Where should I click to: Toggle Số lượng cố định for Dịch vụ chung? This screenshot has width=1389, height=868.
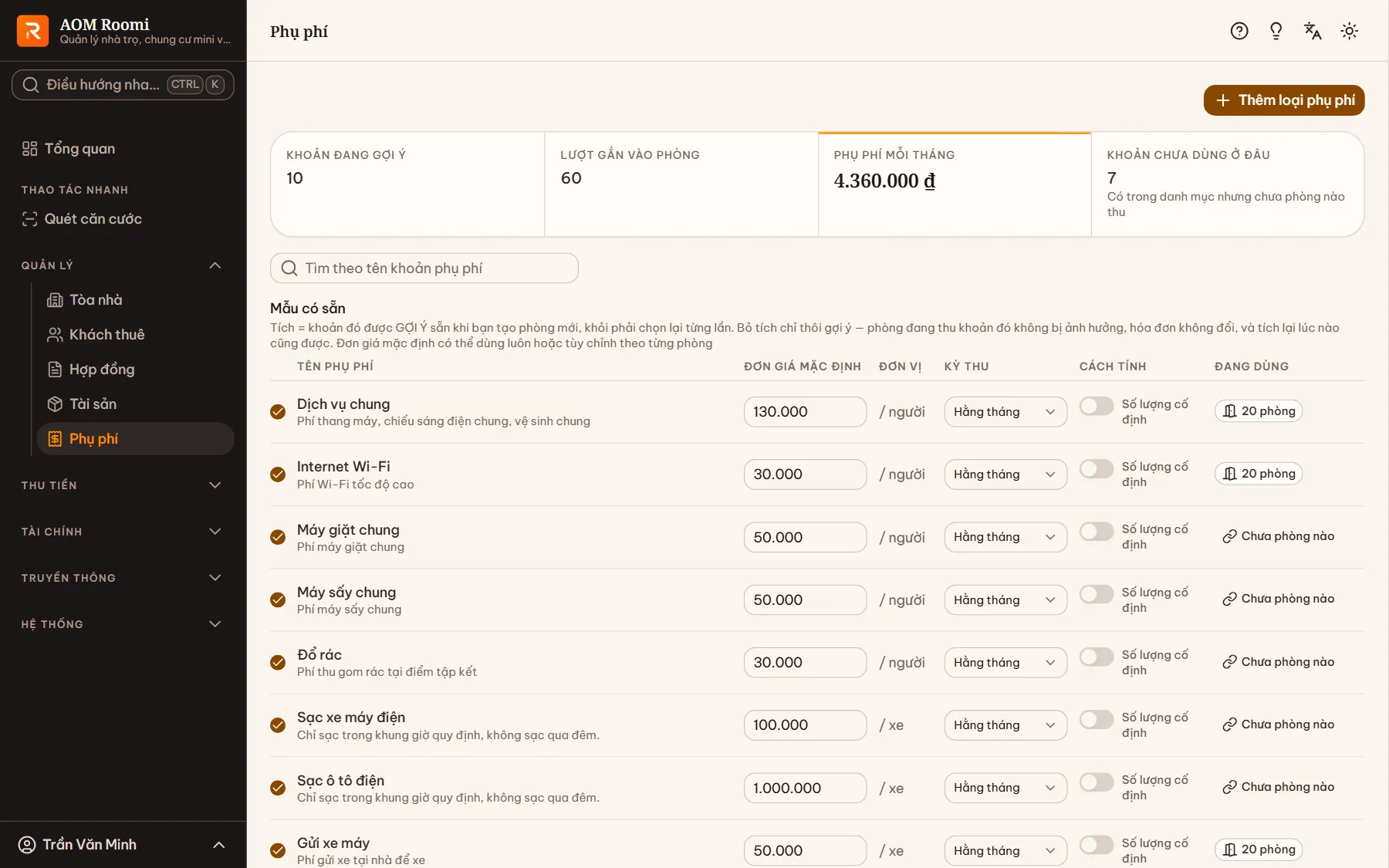(x=1097, y=406)
